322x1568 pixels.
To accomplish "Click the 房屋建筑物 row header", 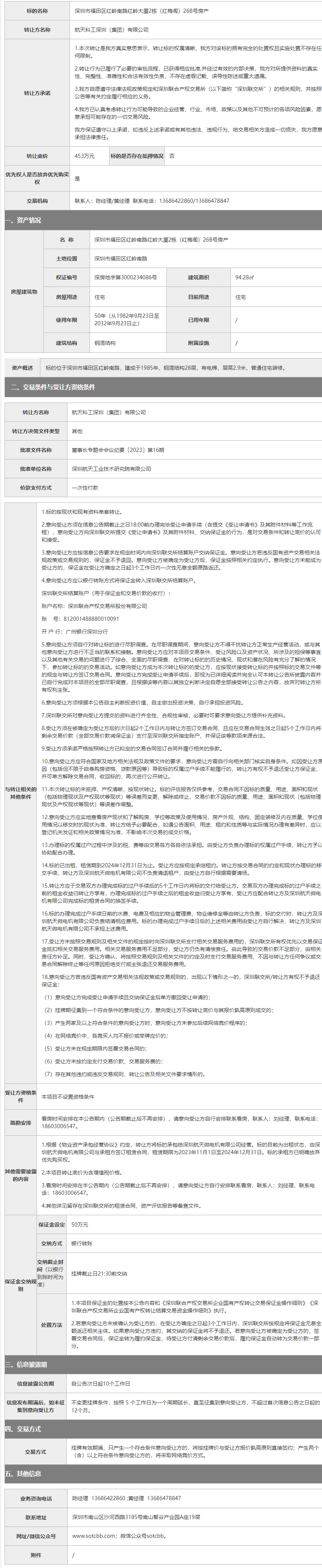I will [x=24, y=292].
